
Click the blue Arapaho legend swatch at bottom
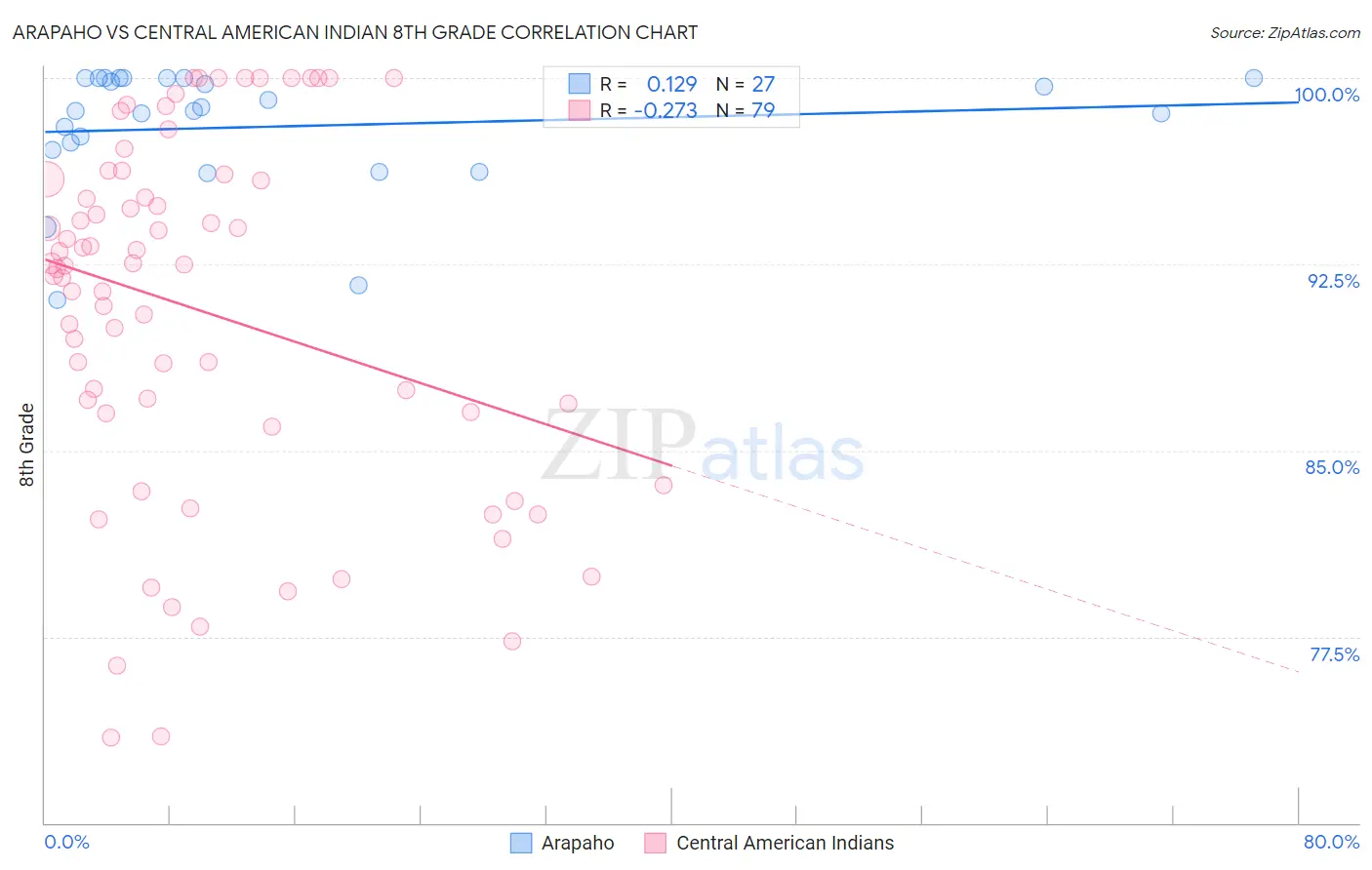(x=521, y=843)
